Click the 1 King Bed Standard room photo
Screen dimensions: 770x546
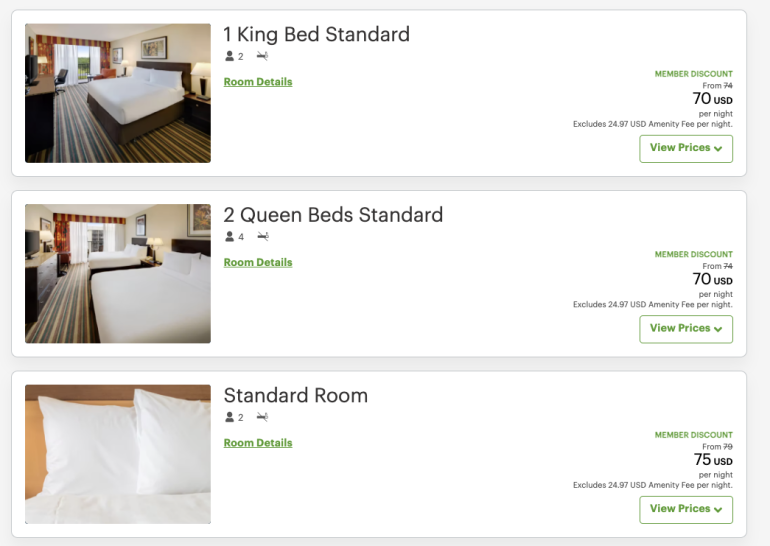pyautogui.click(x=118, y=93)
